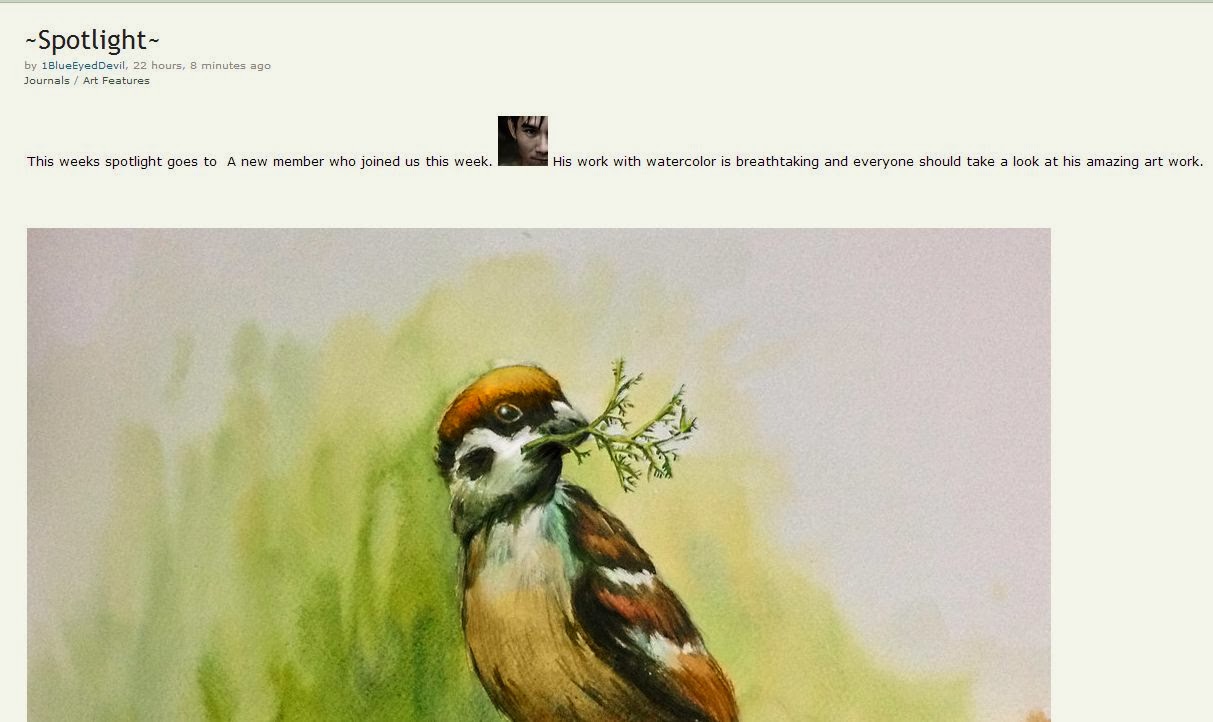Image resolution: width=1213 pixels, height=722 pixels.
Task: Click the word 'breathtaking' in the sentence
Action: point(777,162)
